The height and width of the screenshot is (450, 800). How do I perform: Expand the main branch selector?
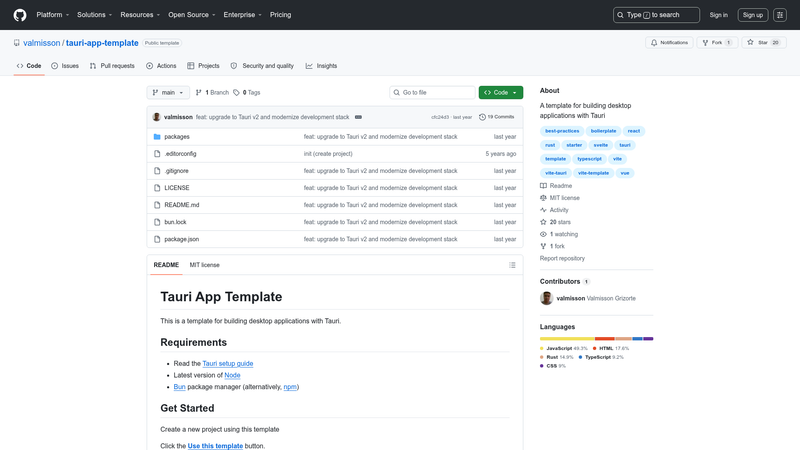(168, 92)
